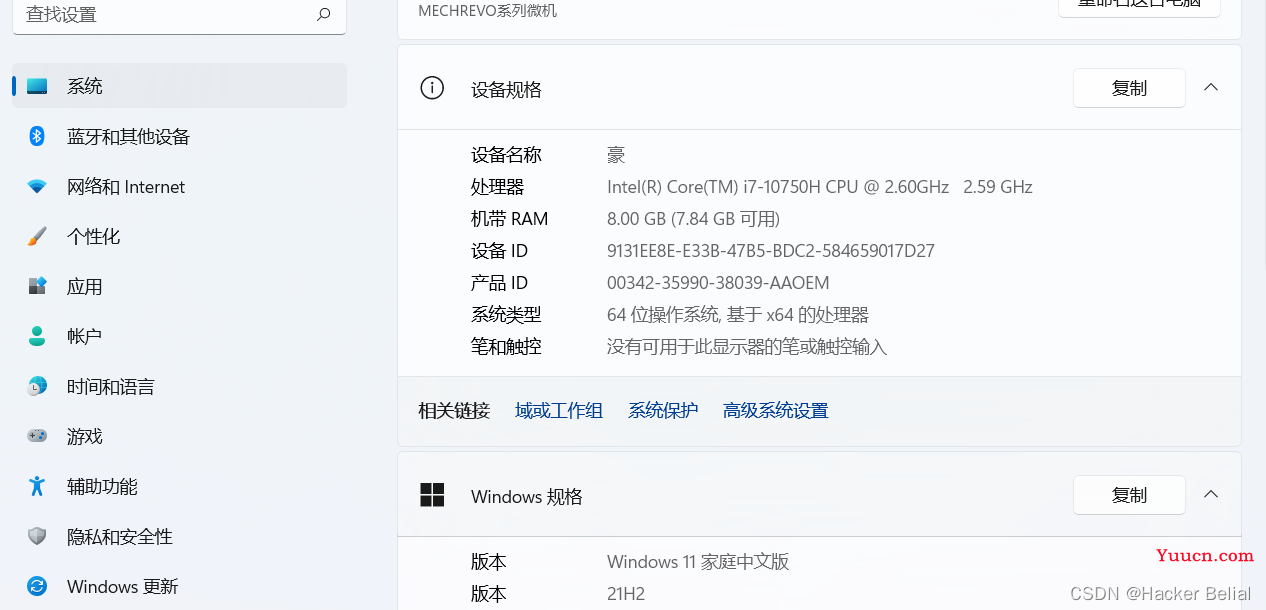Screen dimensions: 1266x610
Task: Click the 笔和触控 label
Action: pos(506,347)
